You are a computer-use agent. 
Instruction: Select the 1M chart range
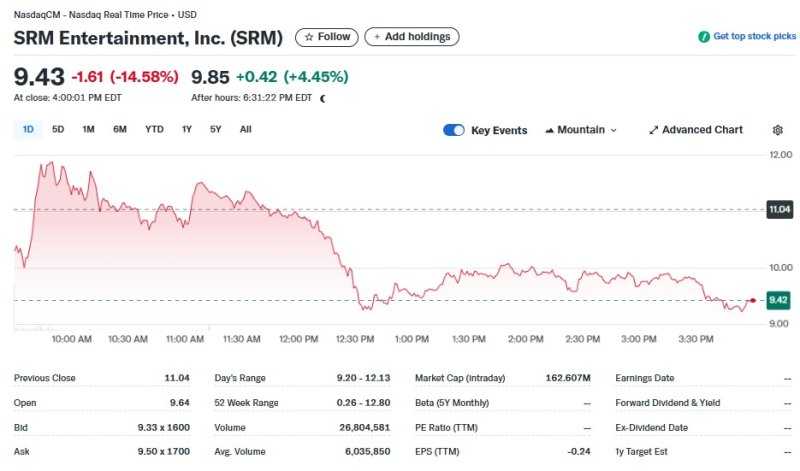click(88, 129)
